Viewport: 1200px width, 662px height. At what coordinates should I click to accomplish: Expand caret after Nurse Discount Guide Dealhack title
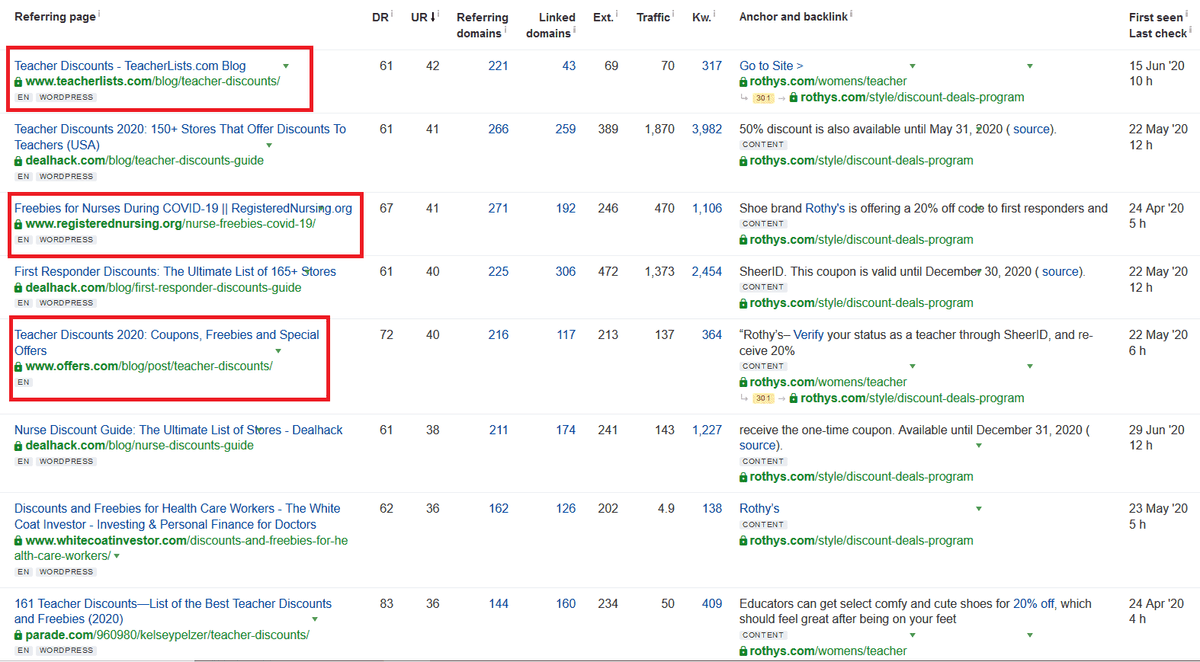click(x=261, y=430)
